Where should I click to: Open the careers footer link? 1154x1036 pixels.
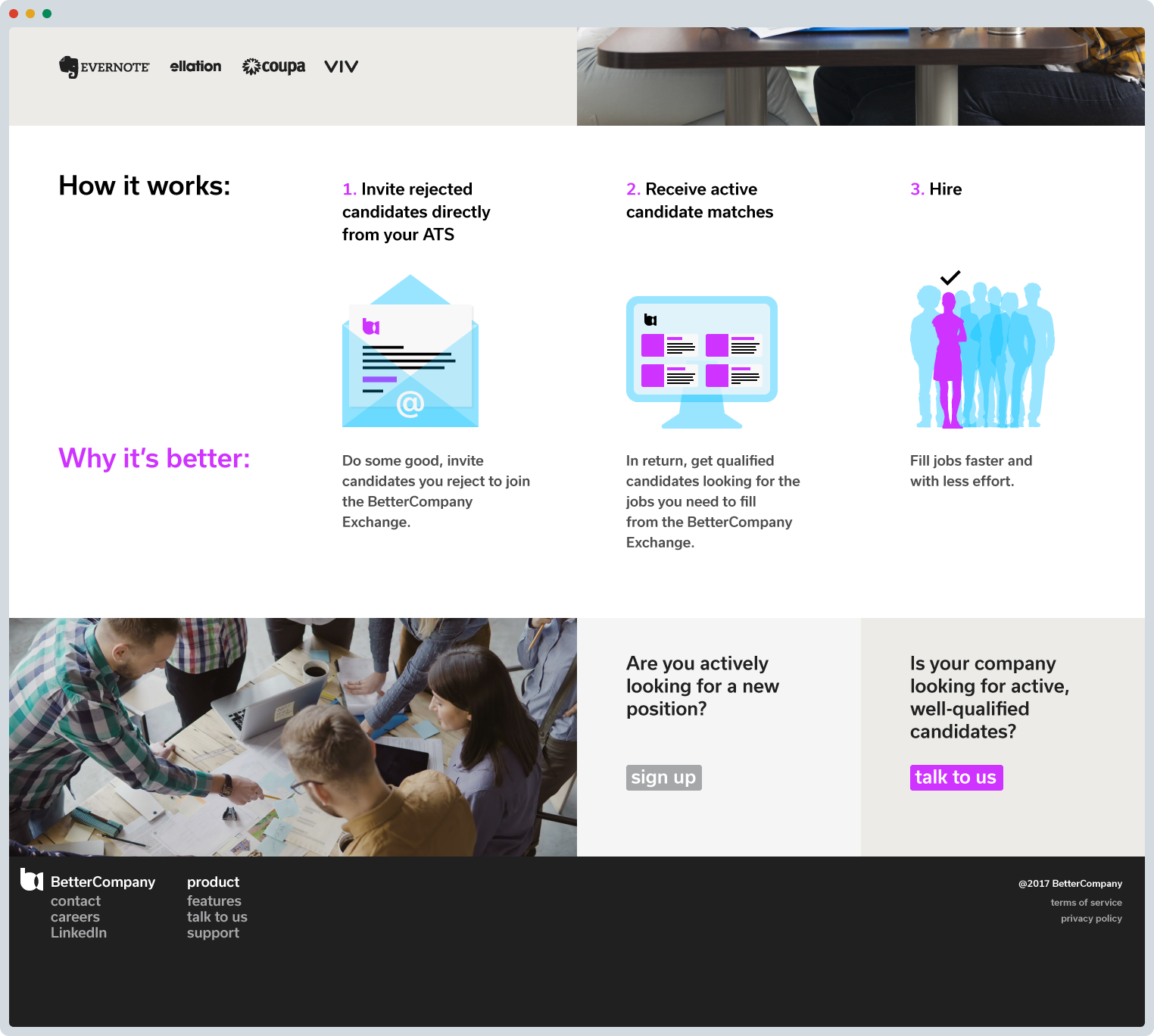75,917
